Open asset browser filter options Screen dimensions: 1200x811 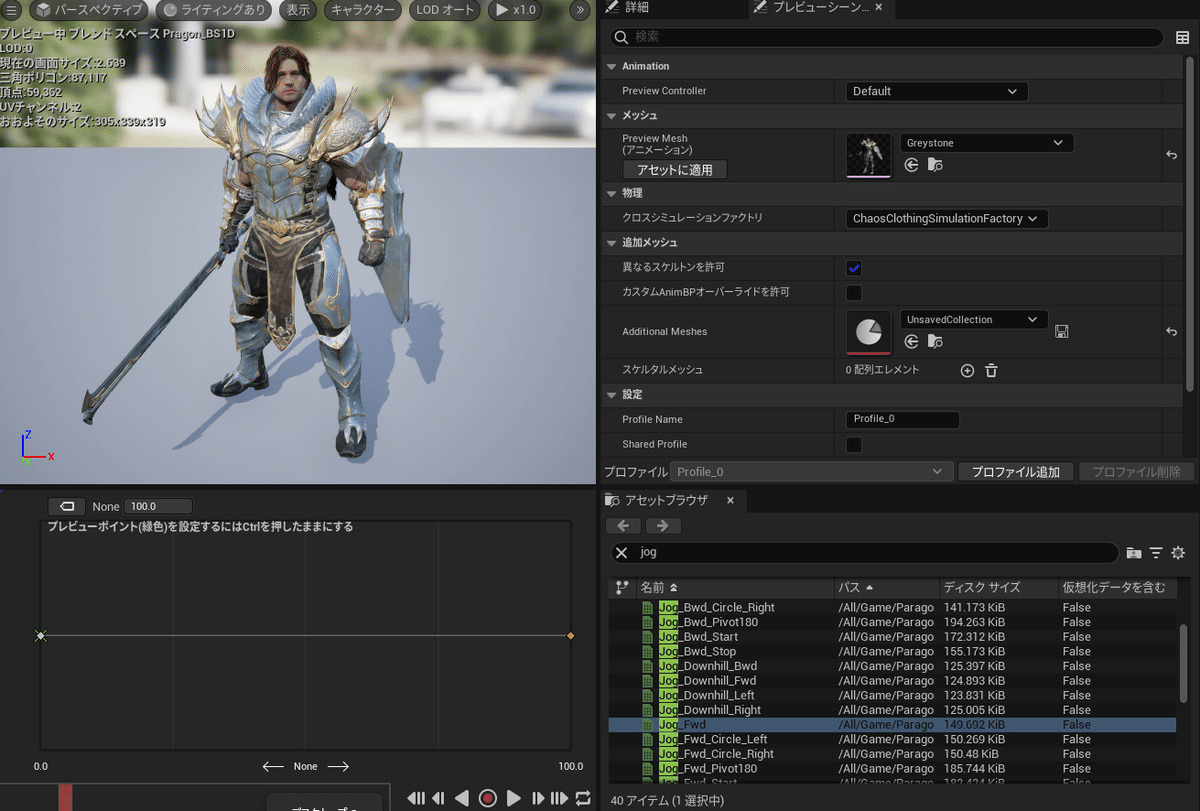(1156, 552)
